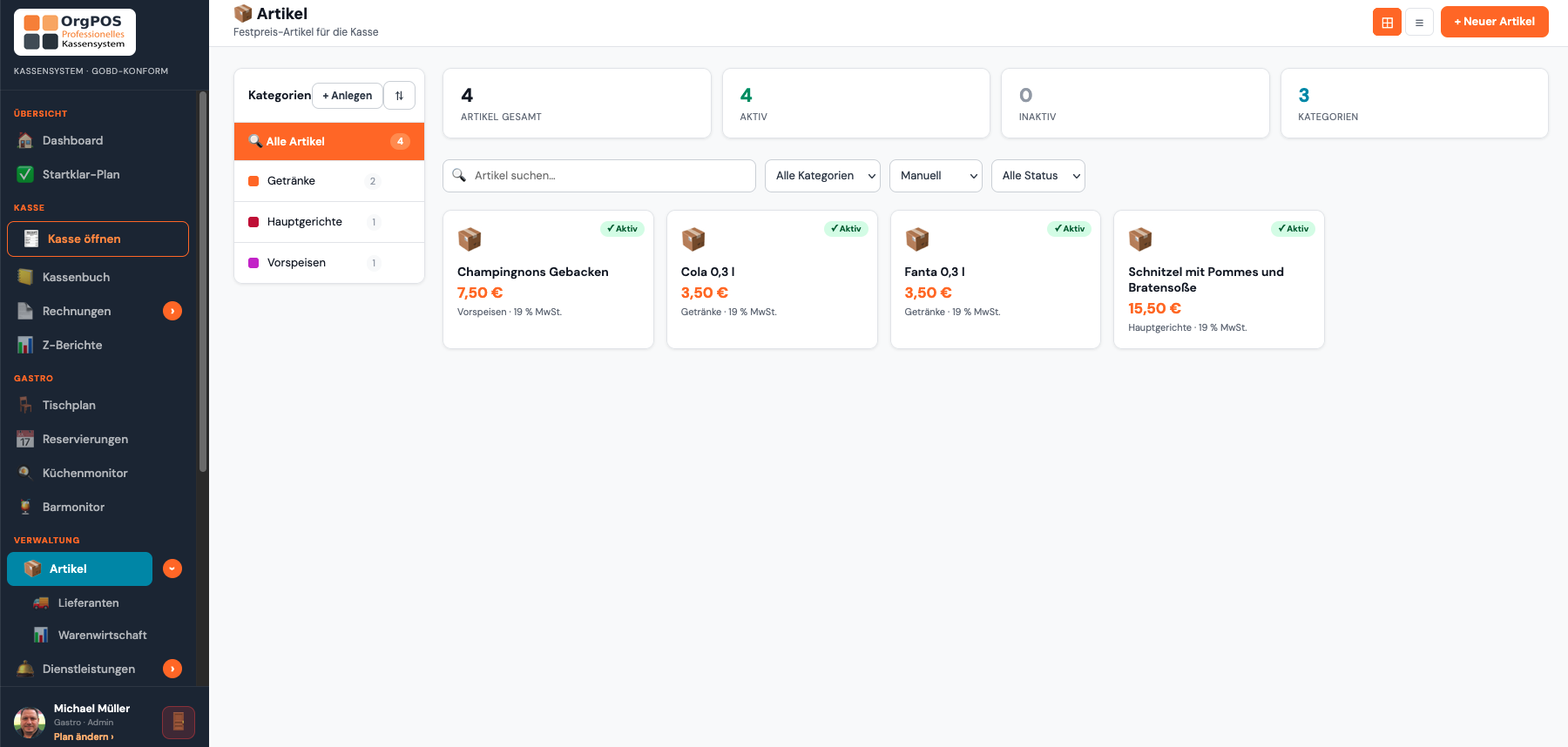Click the Neuer Artikel button
The image size is (1568, 747).
click(x=1494, y=22)
